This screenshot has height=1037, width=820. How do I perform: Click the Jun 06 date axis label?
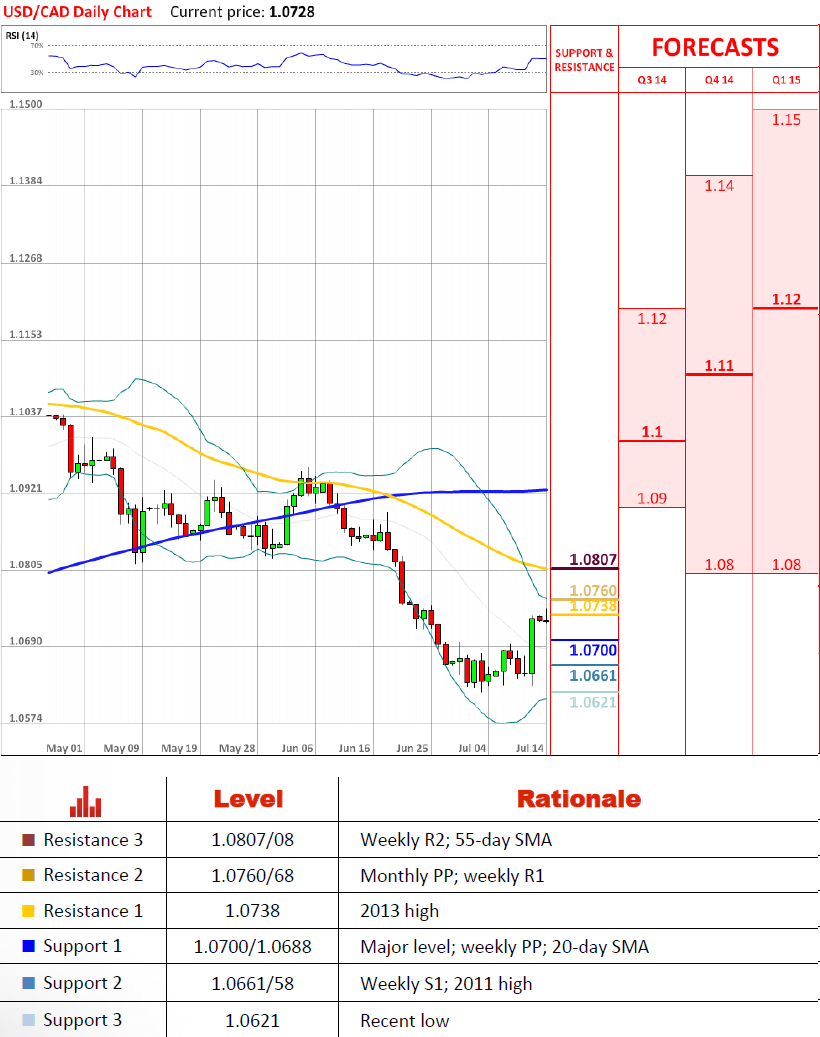tap(298, 748)
